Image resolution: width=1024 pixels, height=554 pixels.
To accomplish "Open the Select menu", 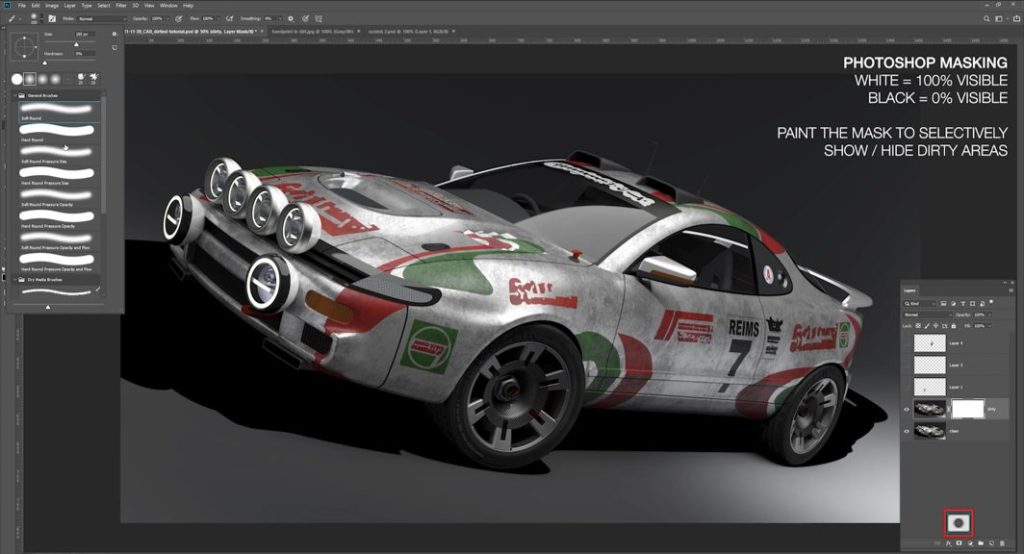I will coord(104,5).
